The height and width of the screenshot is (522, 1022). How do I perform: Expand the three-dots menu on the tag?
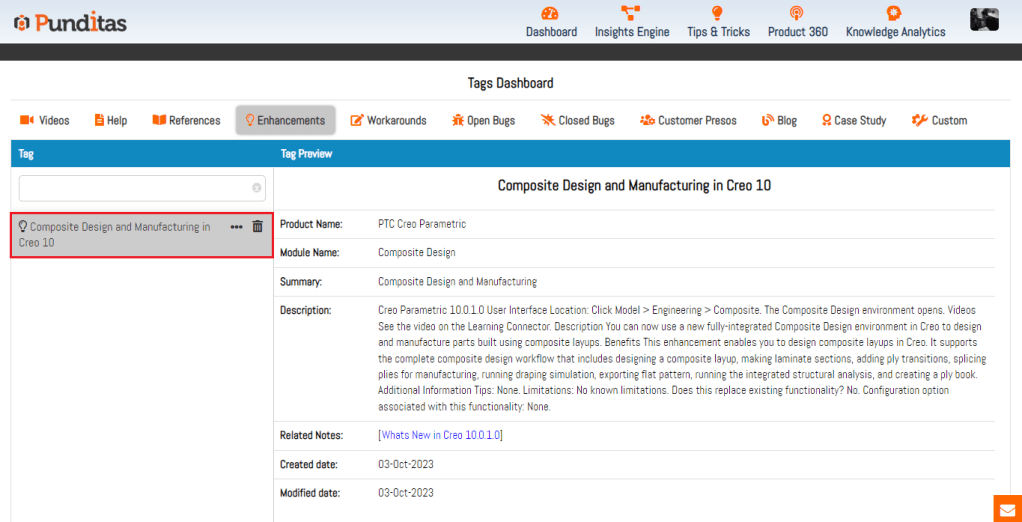point(236,227)
